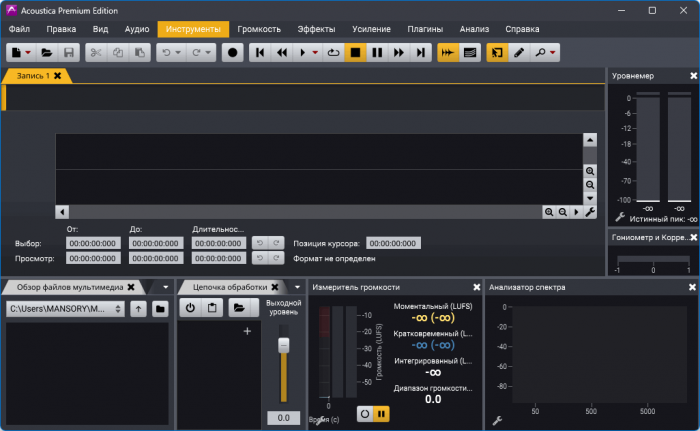Screen dimensions: 700x431
Task: Expand the new file dropdown arrow
Action: click(x=29, y=52)
